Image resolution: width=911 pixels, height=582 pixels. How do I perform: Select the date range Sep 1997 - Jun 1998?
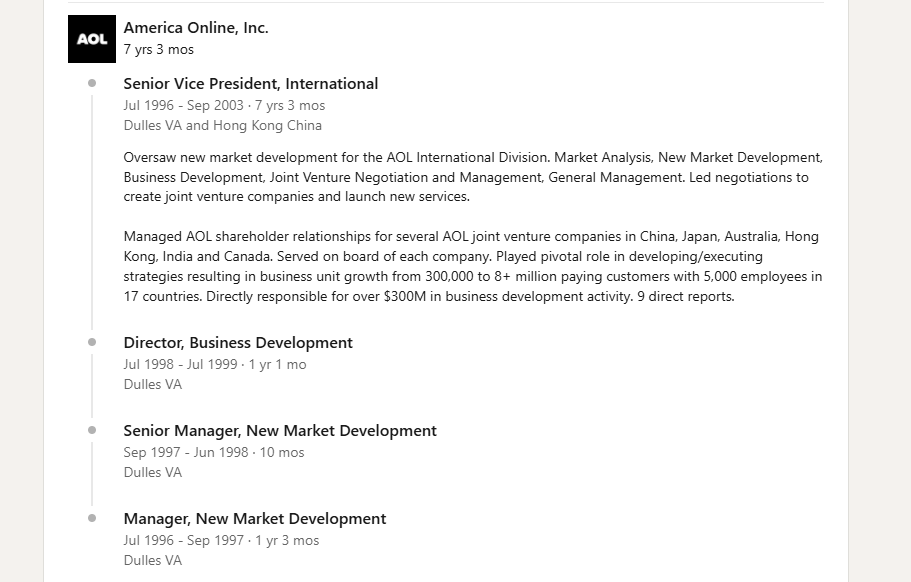point(186,452)
